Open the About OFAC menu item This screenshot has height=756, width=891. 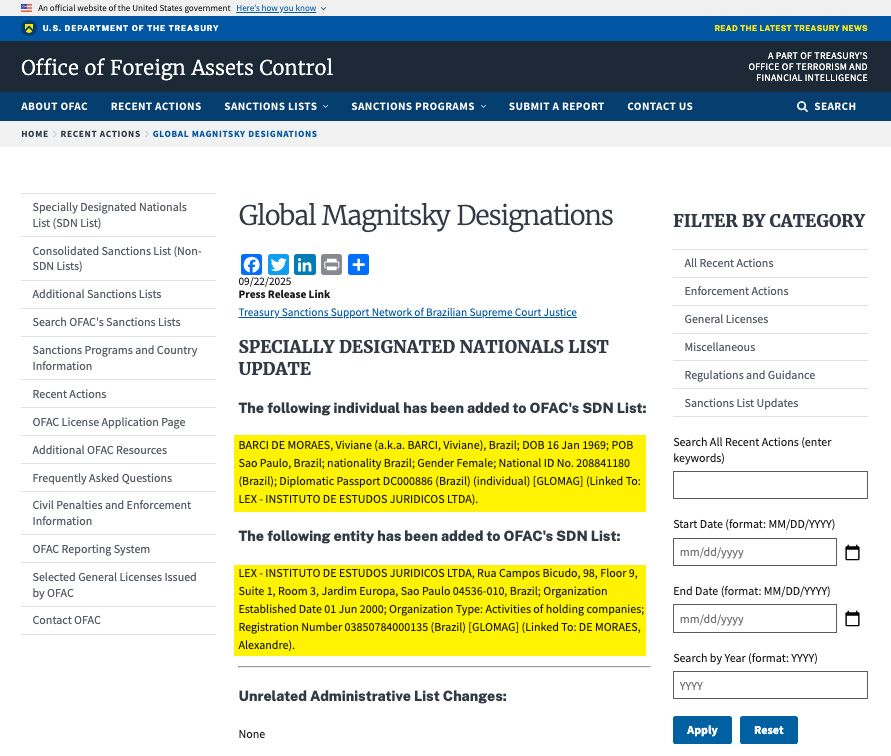point(54,106)
